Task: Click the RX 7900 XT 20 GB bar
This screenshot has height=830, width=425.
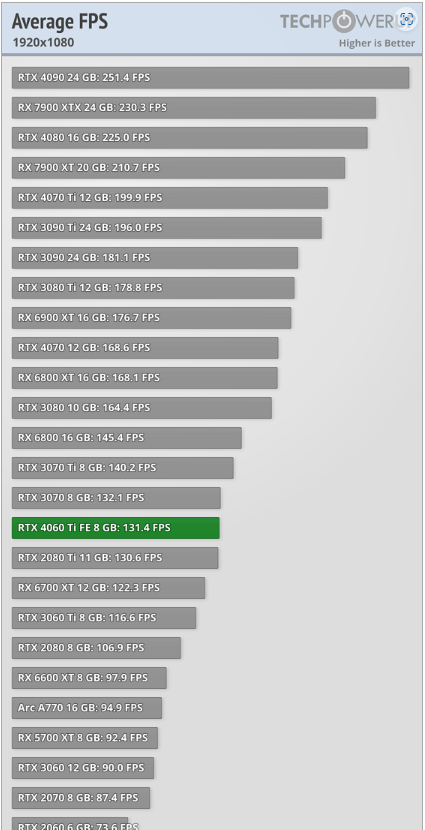Action: 178,168
